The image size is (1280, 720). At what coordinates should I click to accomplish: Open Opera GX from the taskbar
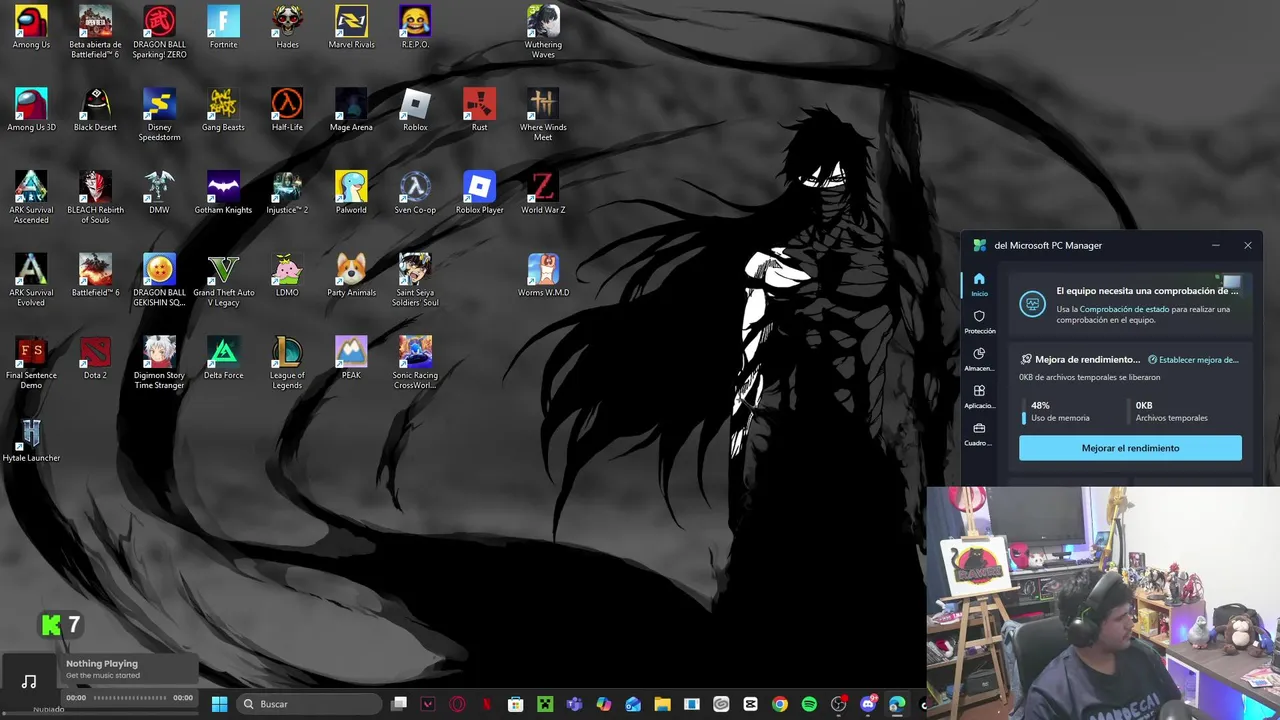point(457,704)
